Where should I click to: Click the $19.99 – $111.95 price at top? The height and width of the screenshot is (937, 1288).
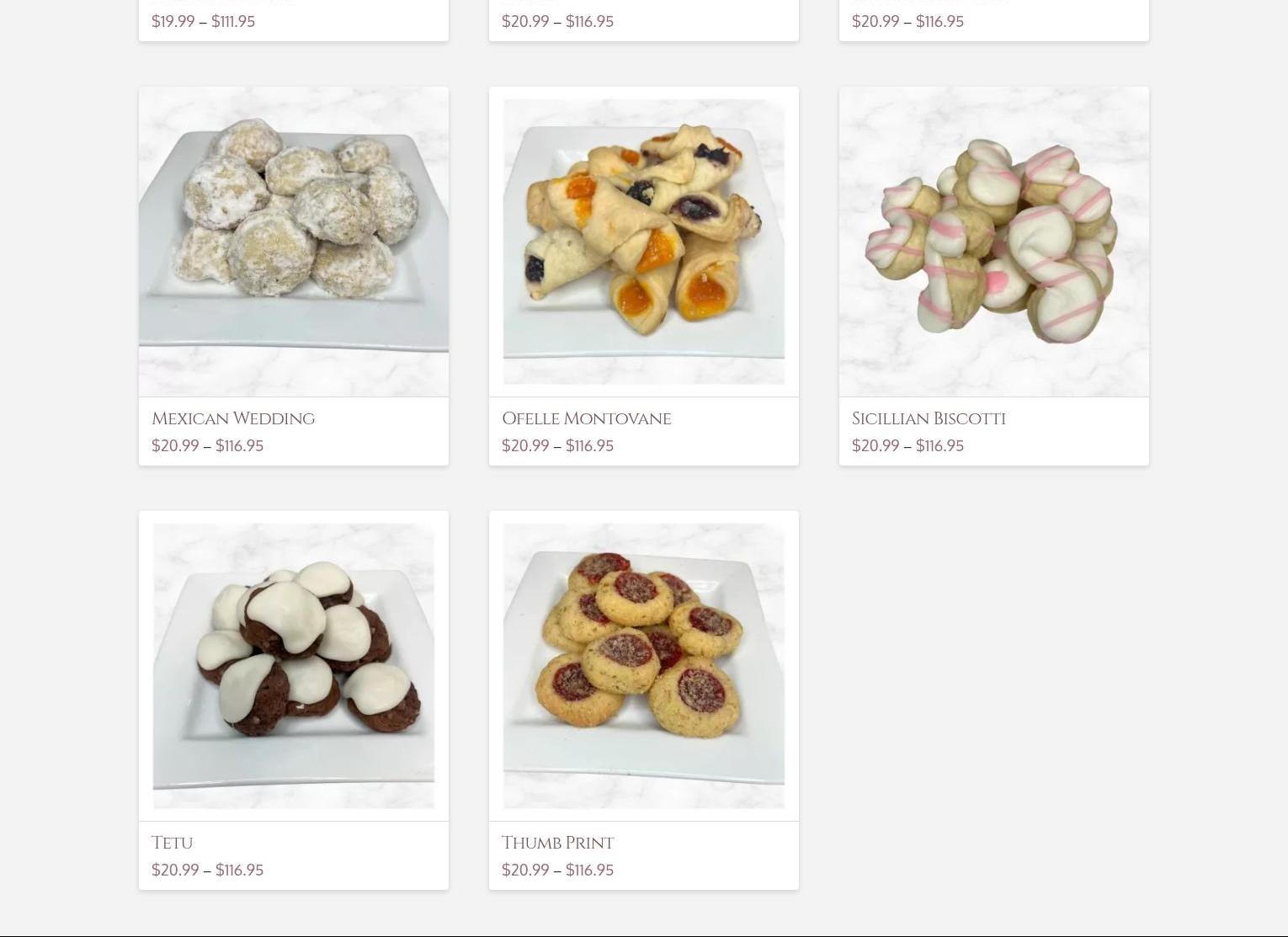pyautogui.click(x=204, y=21)
